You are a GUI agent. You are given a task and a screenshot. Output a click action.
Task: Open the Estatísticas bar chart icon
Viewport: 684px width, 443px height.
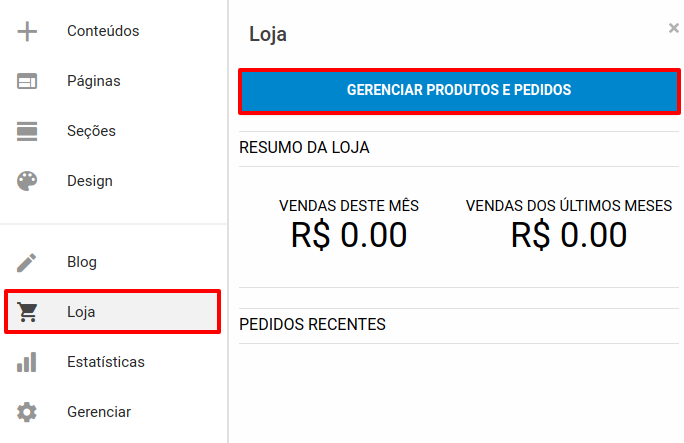(x=27, y=362)
